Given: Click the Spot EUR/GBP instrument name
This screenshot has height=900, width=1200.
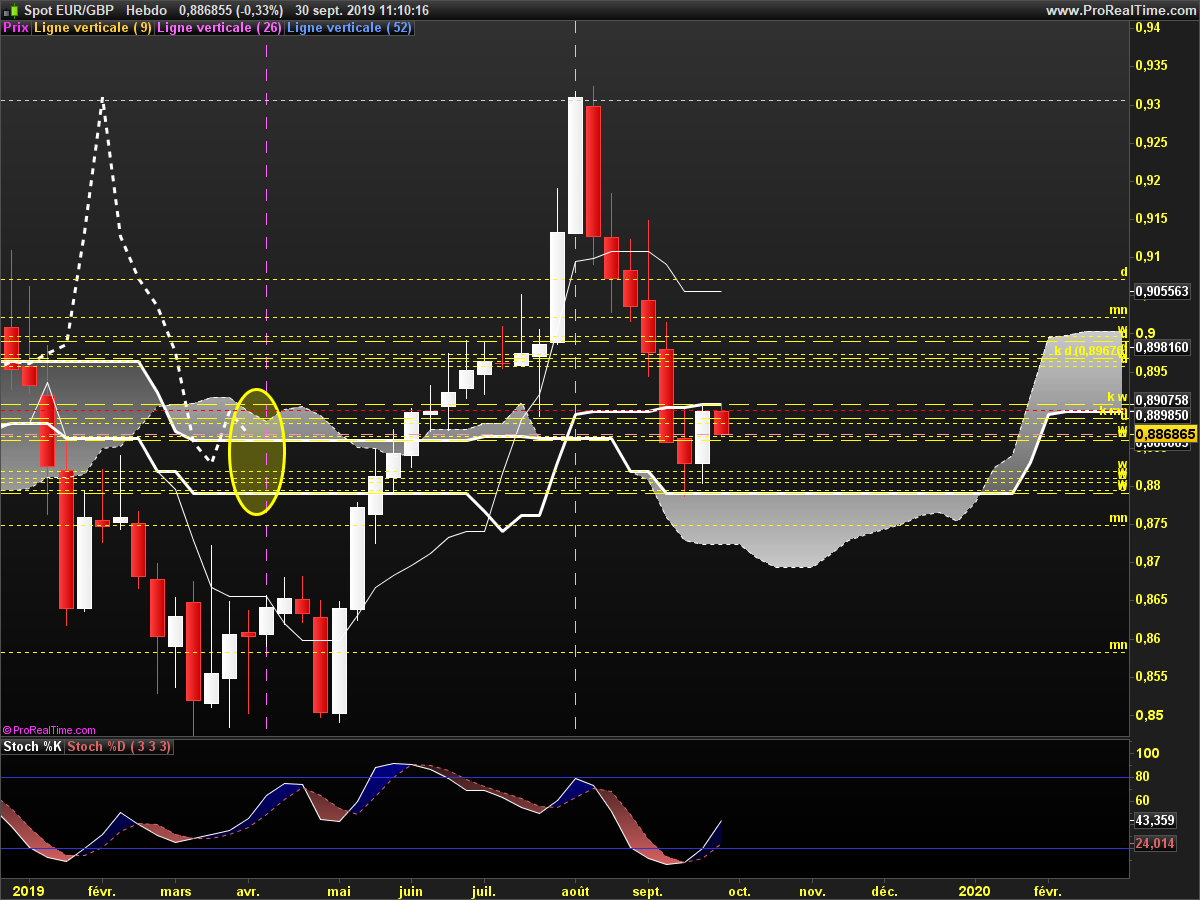Looking at the screenshot, I should 70,10.
